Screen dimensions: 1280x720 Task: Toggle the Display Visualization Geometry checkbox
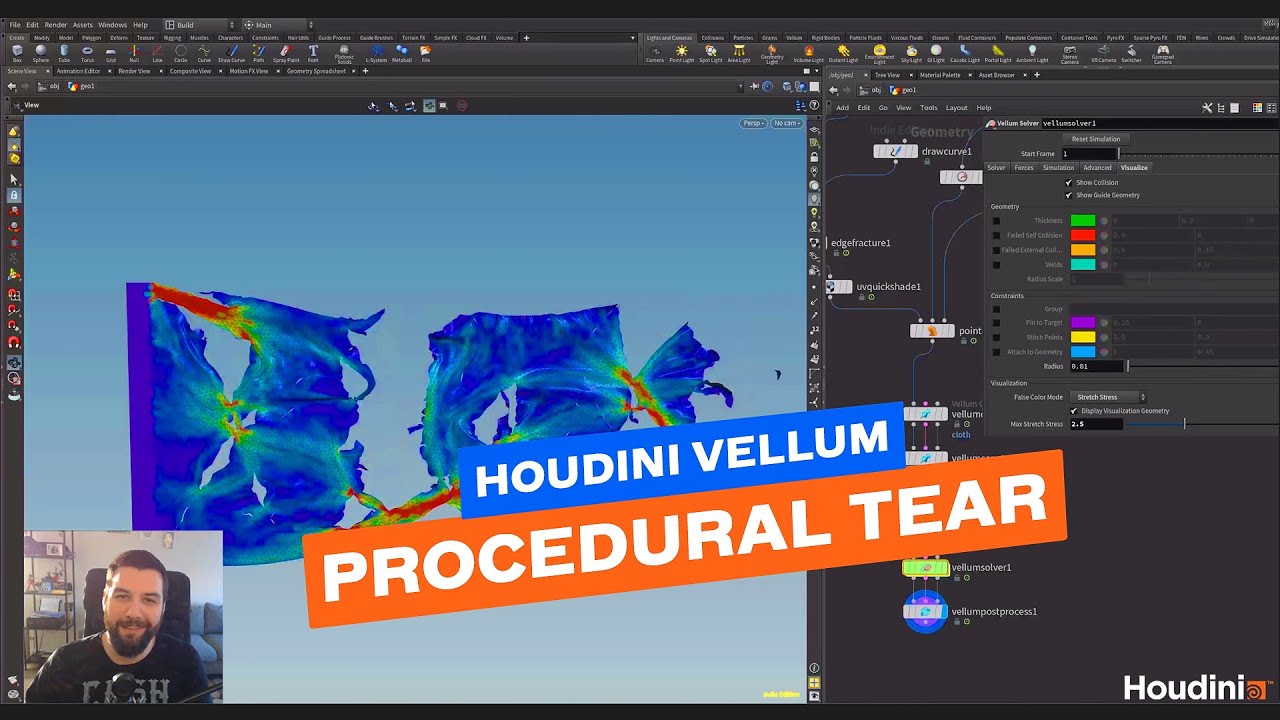(x=1074, y=411)
